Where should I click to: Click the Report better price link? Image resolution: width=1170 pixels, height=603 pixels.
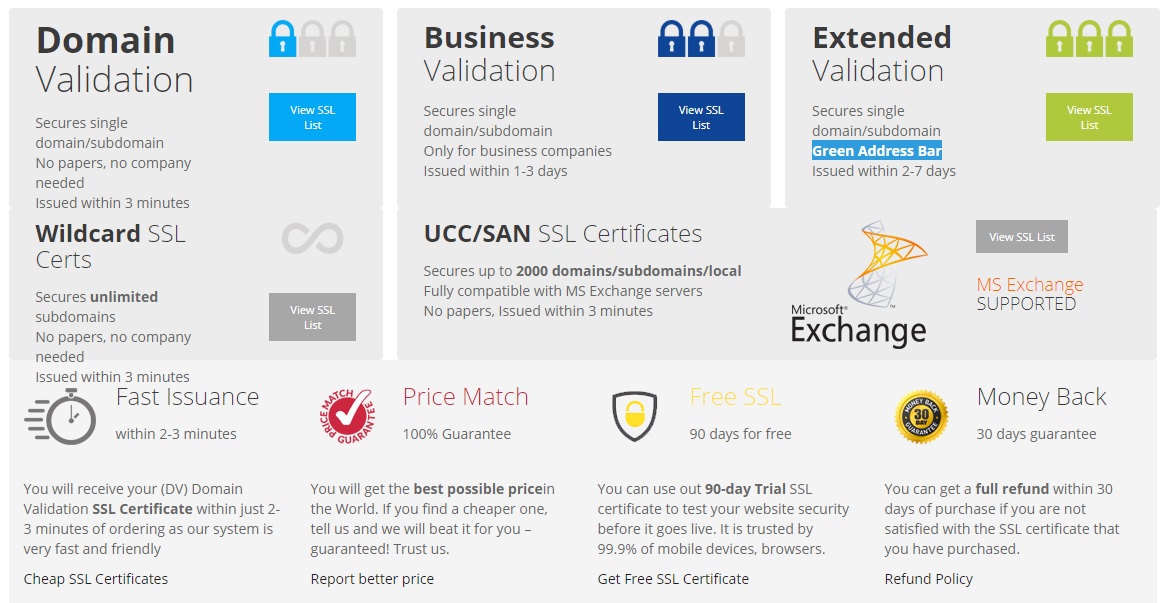point(372,578)
